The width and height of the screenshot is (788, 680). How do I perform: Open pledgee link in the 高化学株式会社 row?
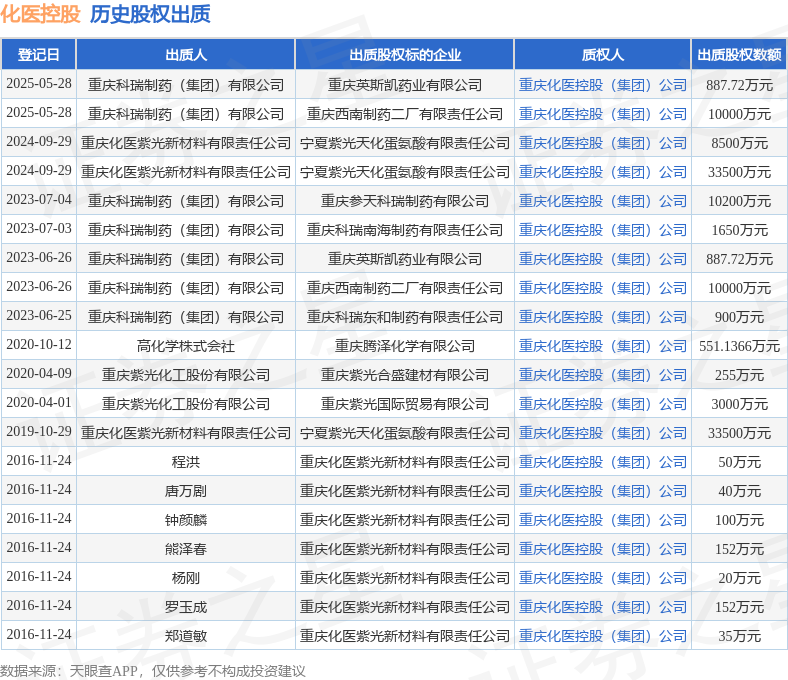click(602, 346)
